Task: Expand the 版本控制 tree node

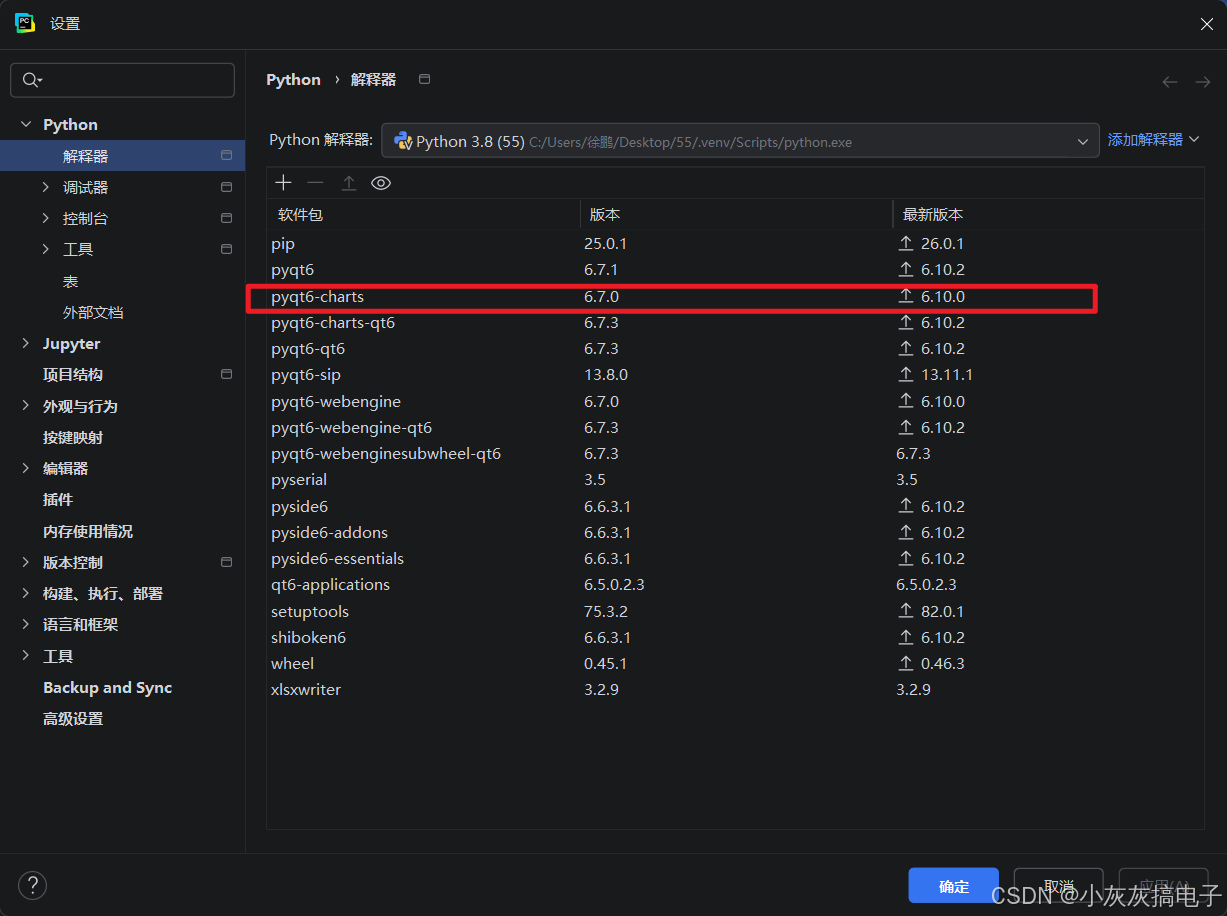Action: 26,562
